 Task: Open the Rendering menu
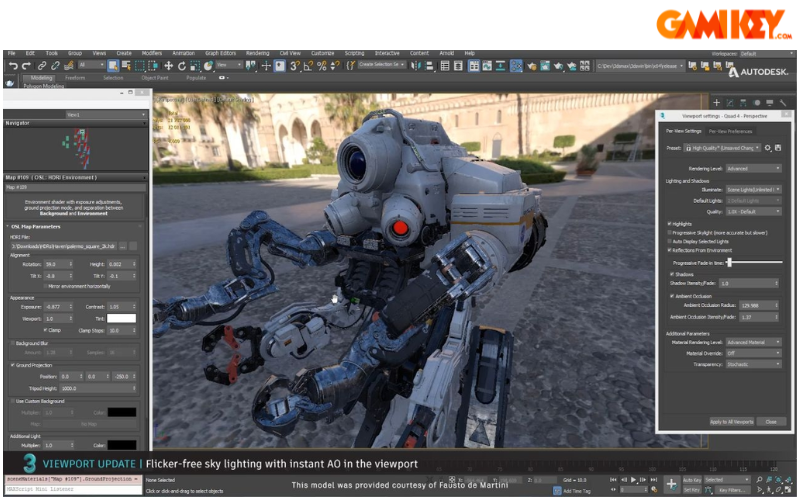(258, 53)
